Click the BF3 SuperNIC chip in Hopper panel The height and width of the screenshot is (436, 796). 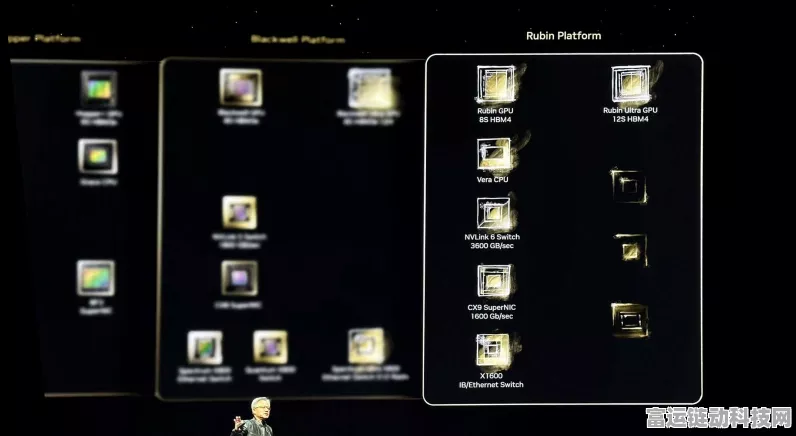click(95, 278)
